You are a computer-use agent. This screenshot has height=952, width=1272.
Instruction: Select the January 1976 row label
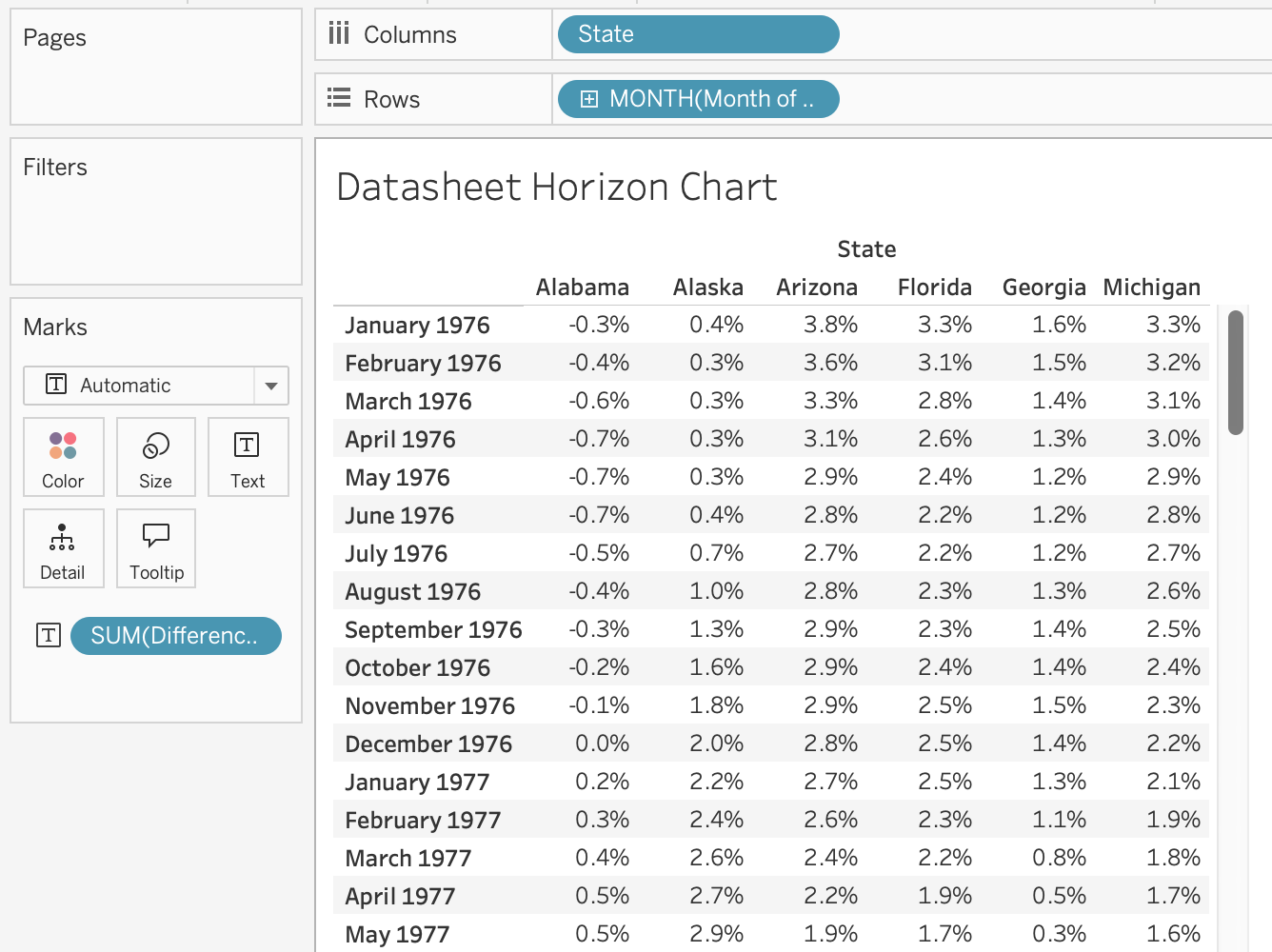click(x=417, y=326)
